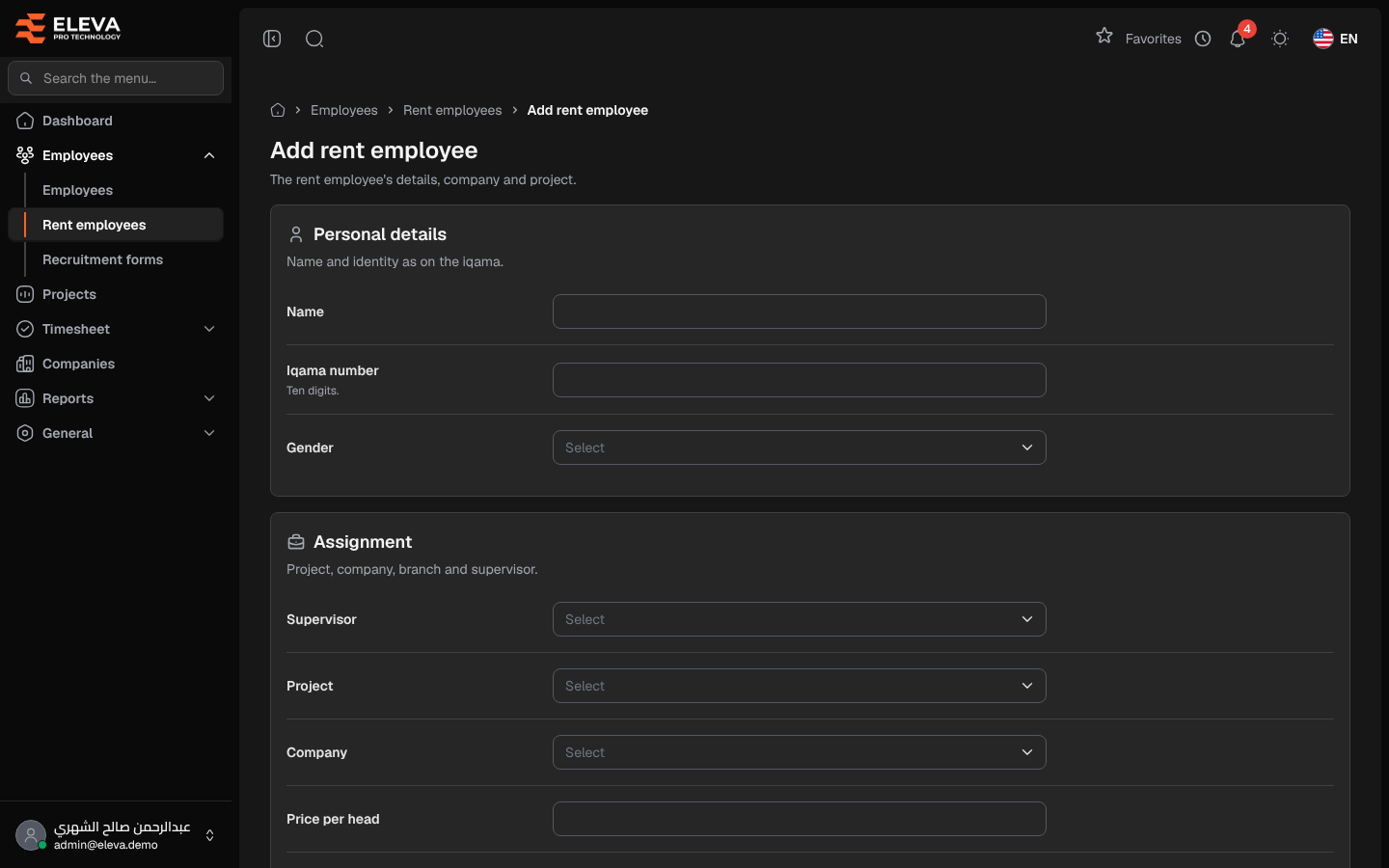The height and width of the screenshot is (868, 1389).
Task: Click the Favorites star icon
Action: [x=1104, y=36]
